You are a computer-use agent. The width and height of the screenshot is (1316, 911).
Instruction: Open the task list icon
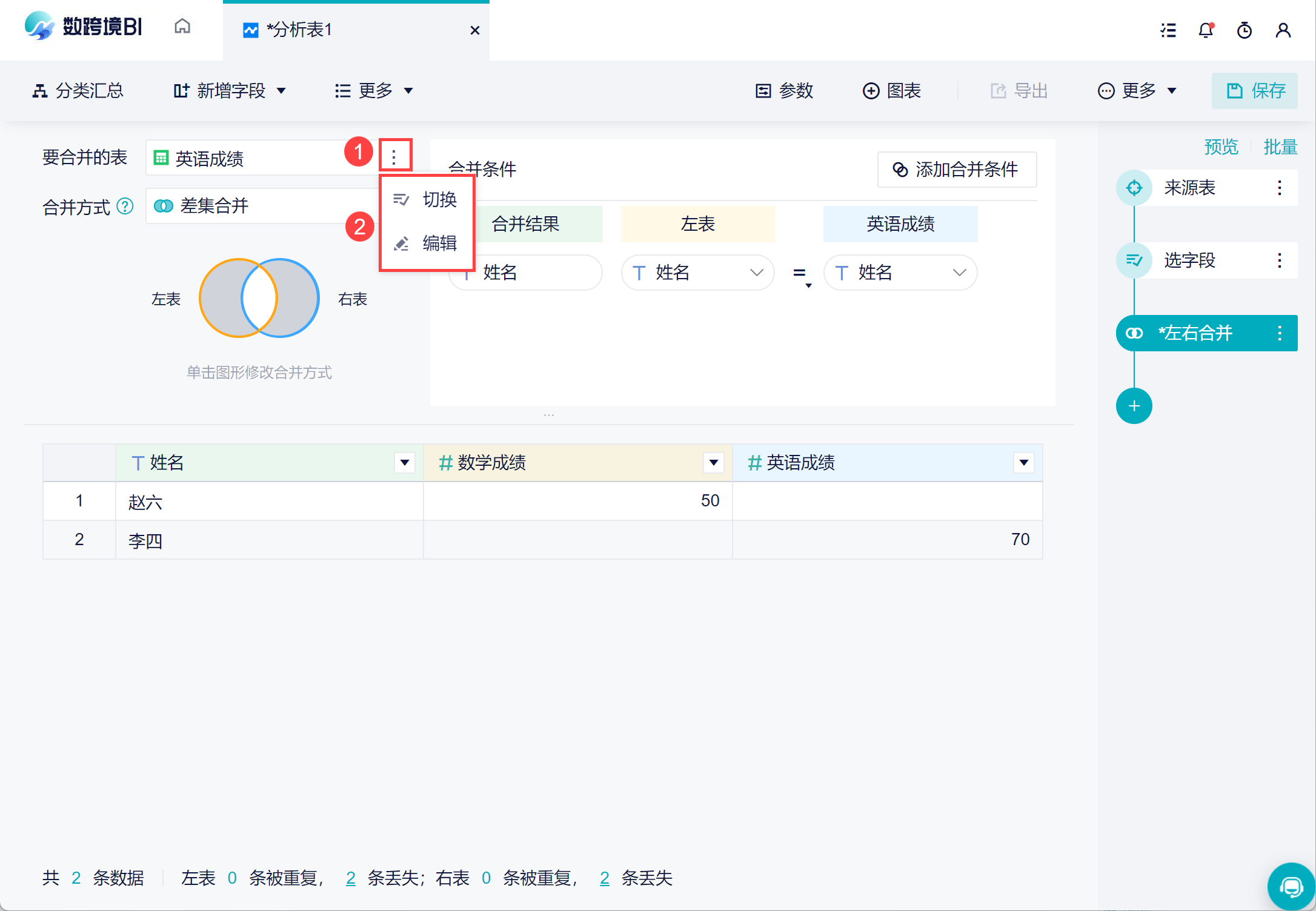(1168, 30)
